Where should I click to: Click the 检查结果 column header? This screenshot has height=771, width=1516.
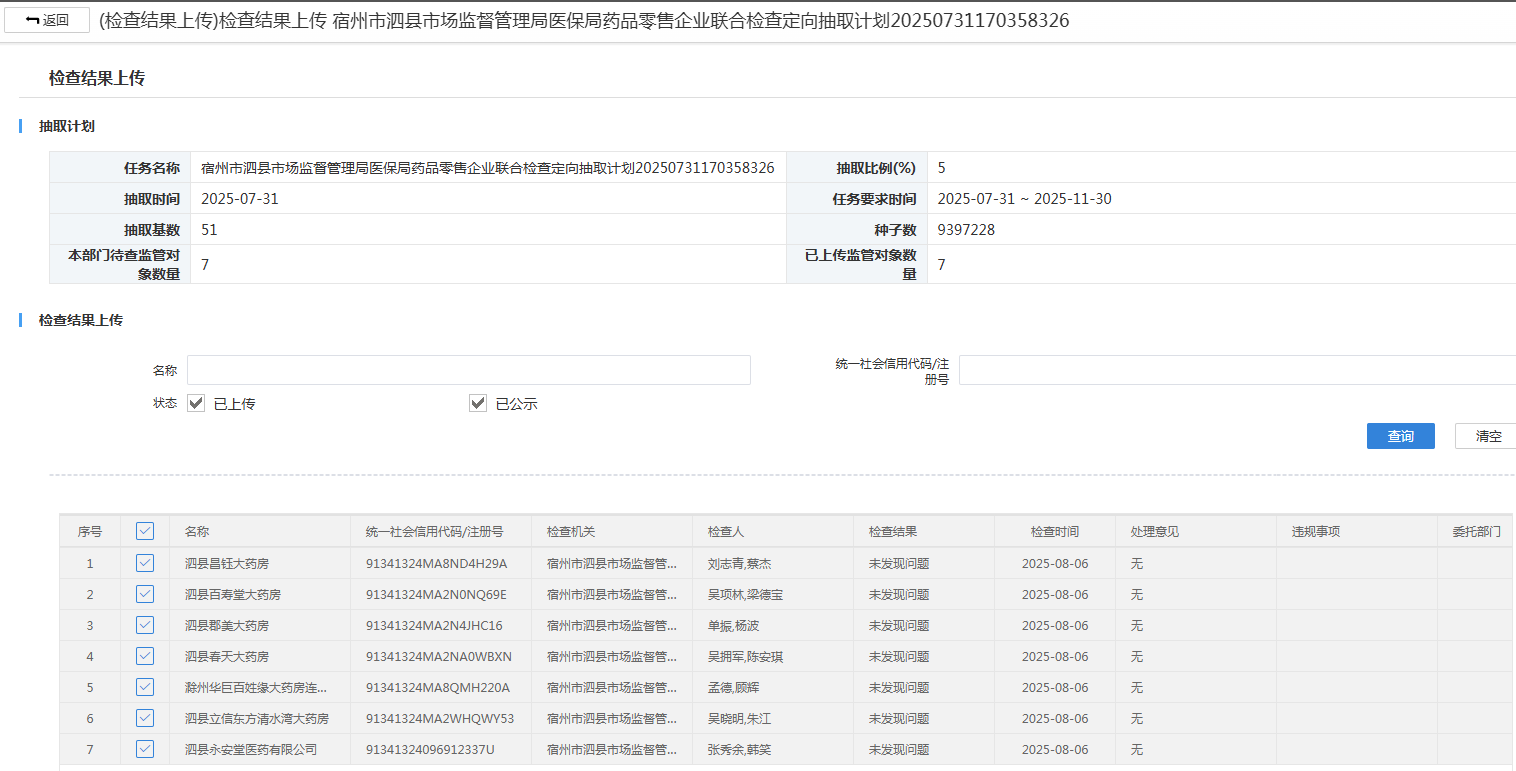pyautogui.click(x=892, y=532)
